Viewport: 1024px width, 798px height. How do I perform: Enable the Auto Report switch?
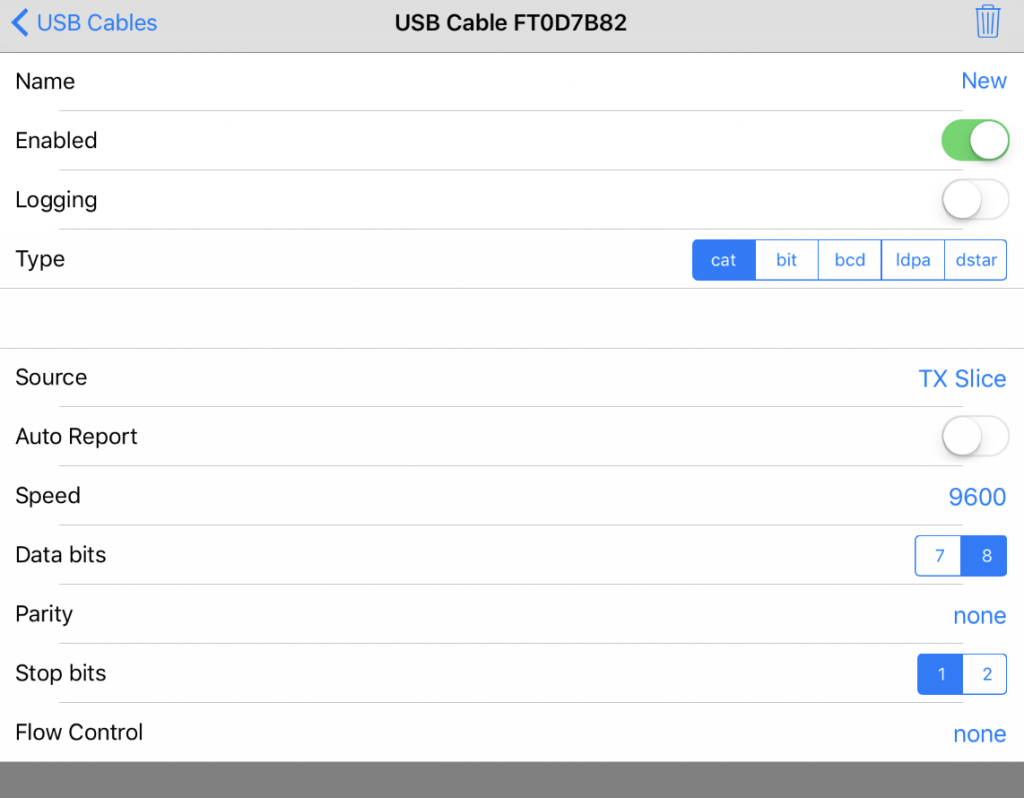pyautogui.click(x=975, y=436)
